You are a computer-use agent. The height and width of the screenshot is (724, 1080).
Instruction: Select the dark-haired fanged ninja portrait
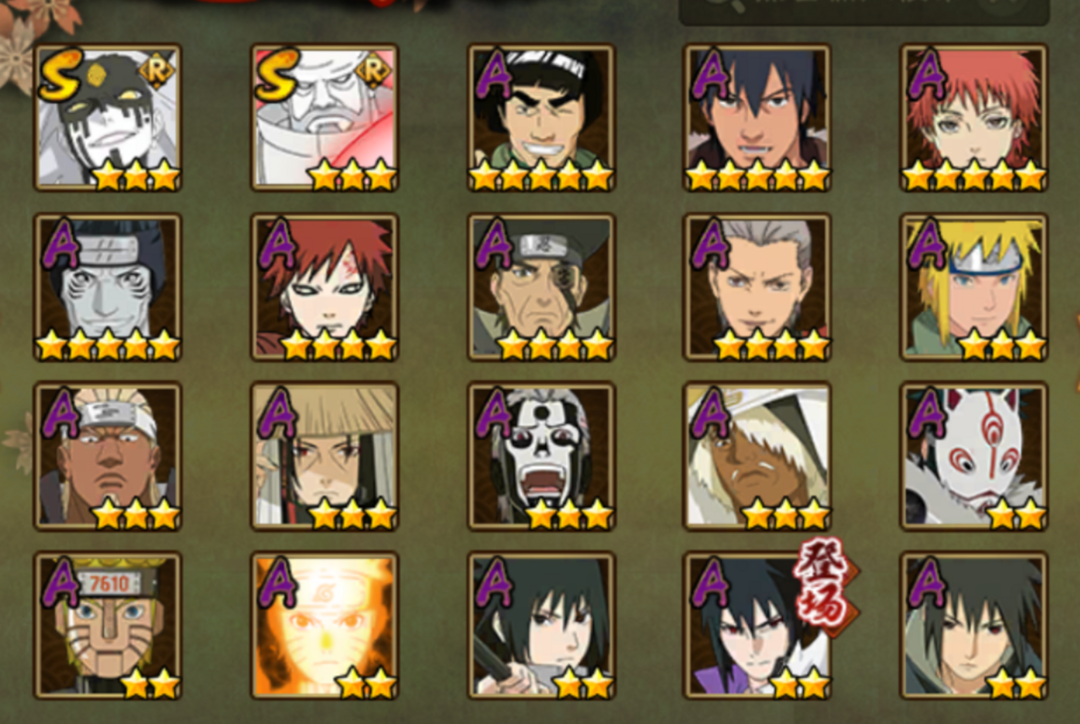click(x=757, y=117)
